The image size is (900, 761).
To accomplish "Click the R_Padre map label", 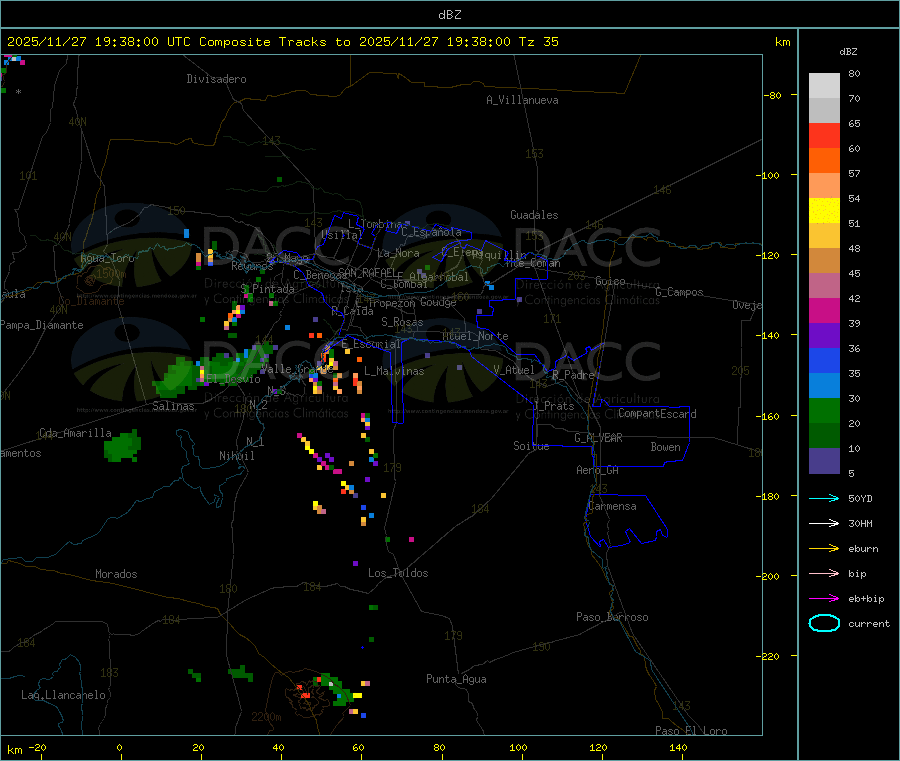I will pos(573,375).
